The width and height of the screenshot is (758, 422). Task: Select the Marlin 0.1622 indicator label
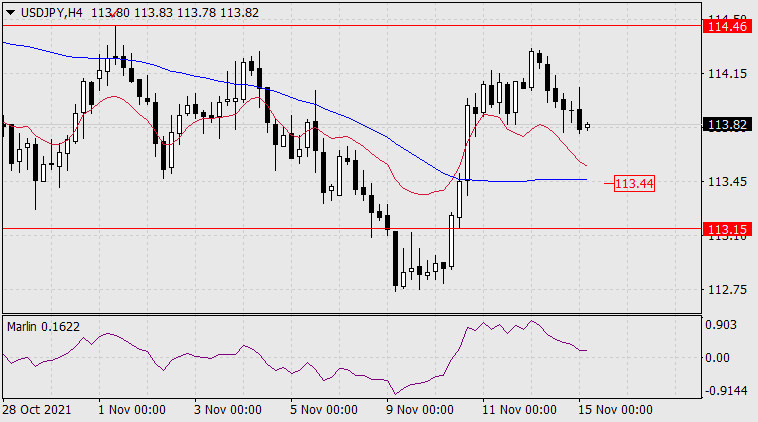[44, 327]
